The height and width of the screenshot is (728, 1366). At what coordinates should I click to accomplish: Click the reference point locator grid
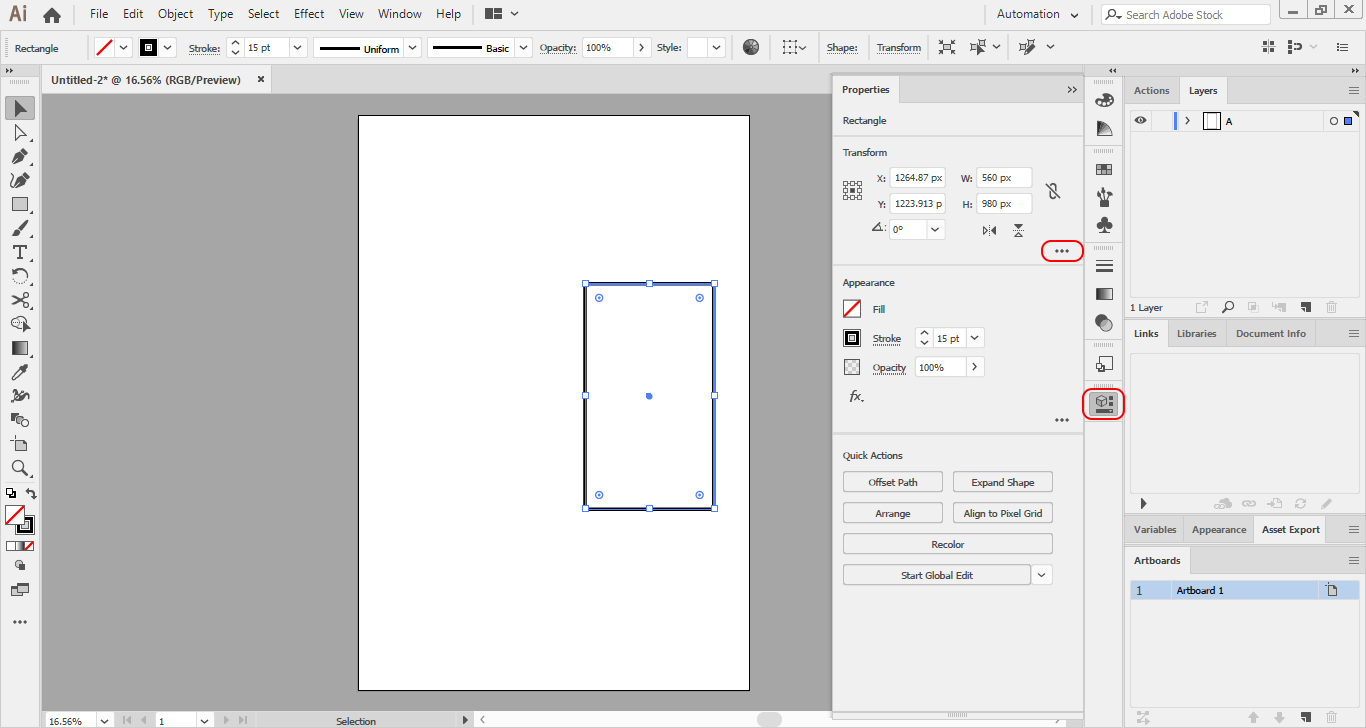[x=852, y=190]
